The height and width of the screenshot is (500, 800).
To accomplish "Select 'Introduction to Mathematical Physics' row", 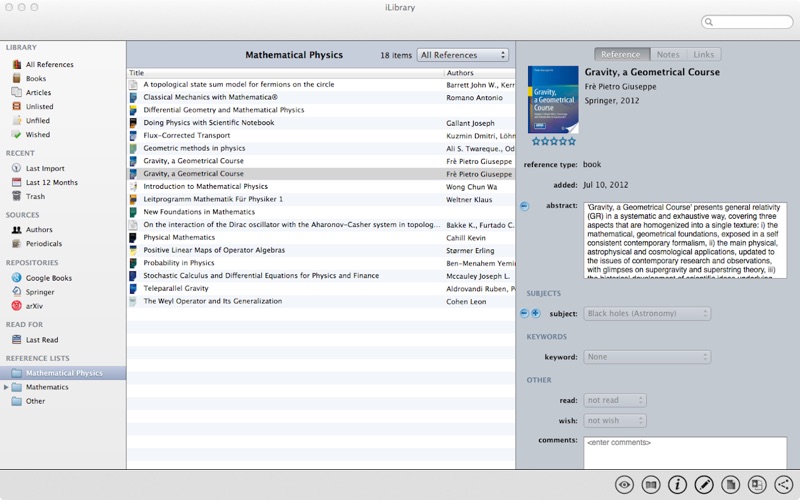I will coord(321,187).
